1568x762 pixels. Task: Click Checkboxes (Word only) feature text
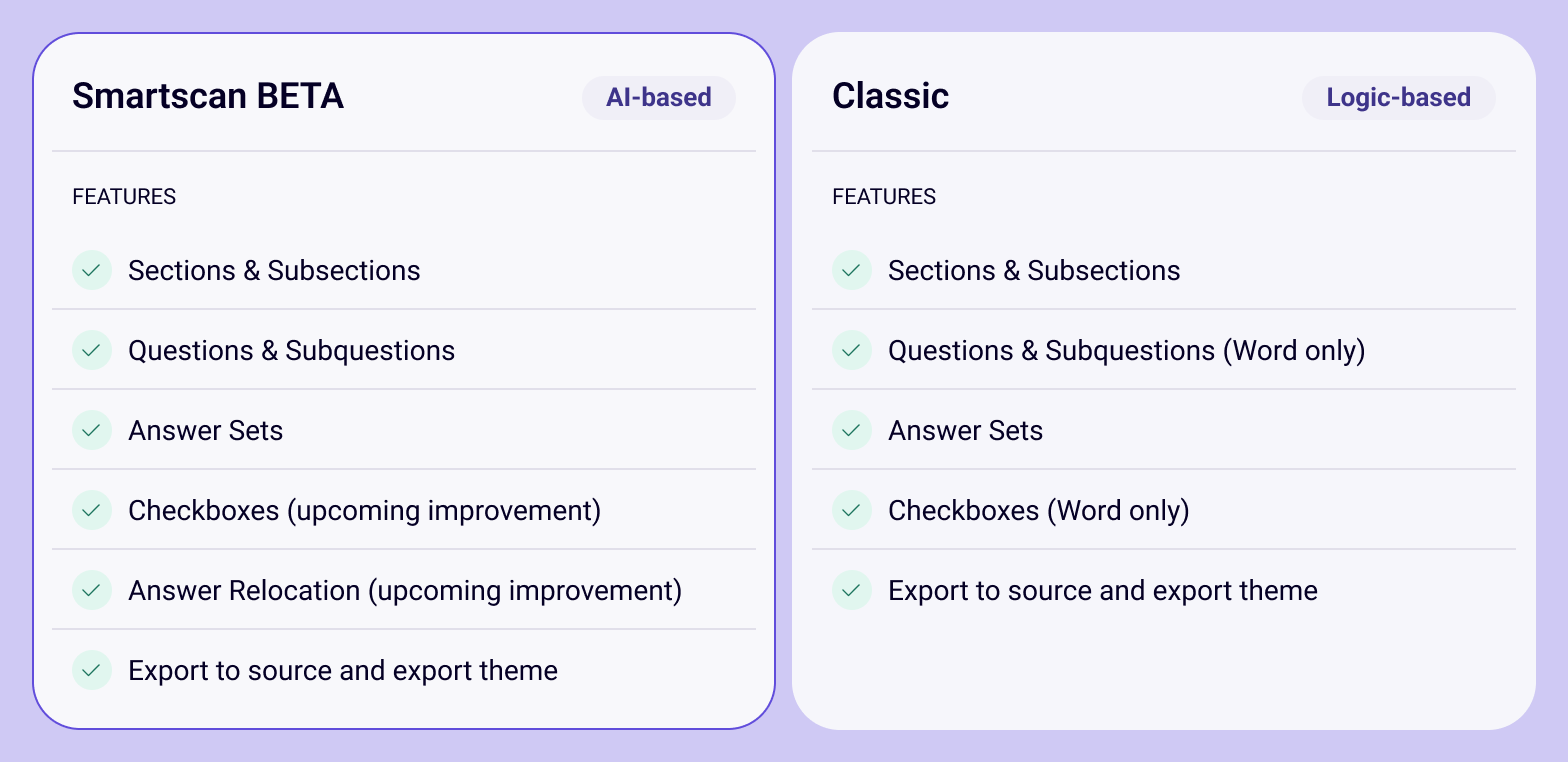pos(1039,511)
